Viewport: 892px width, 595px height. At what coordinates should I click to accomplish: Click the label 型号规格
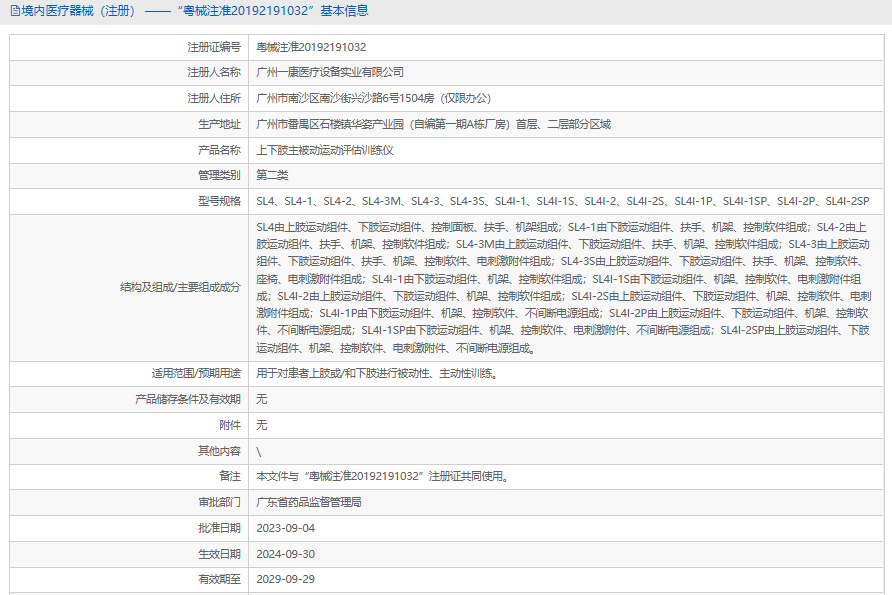(x=219, y=201)
